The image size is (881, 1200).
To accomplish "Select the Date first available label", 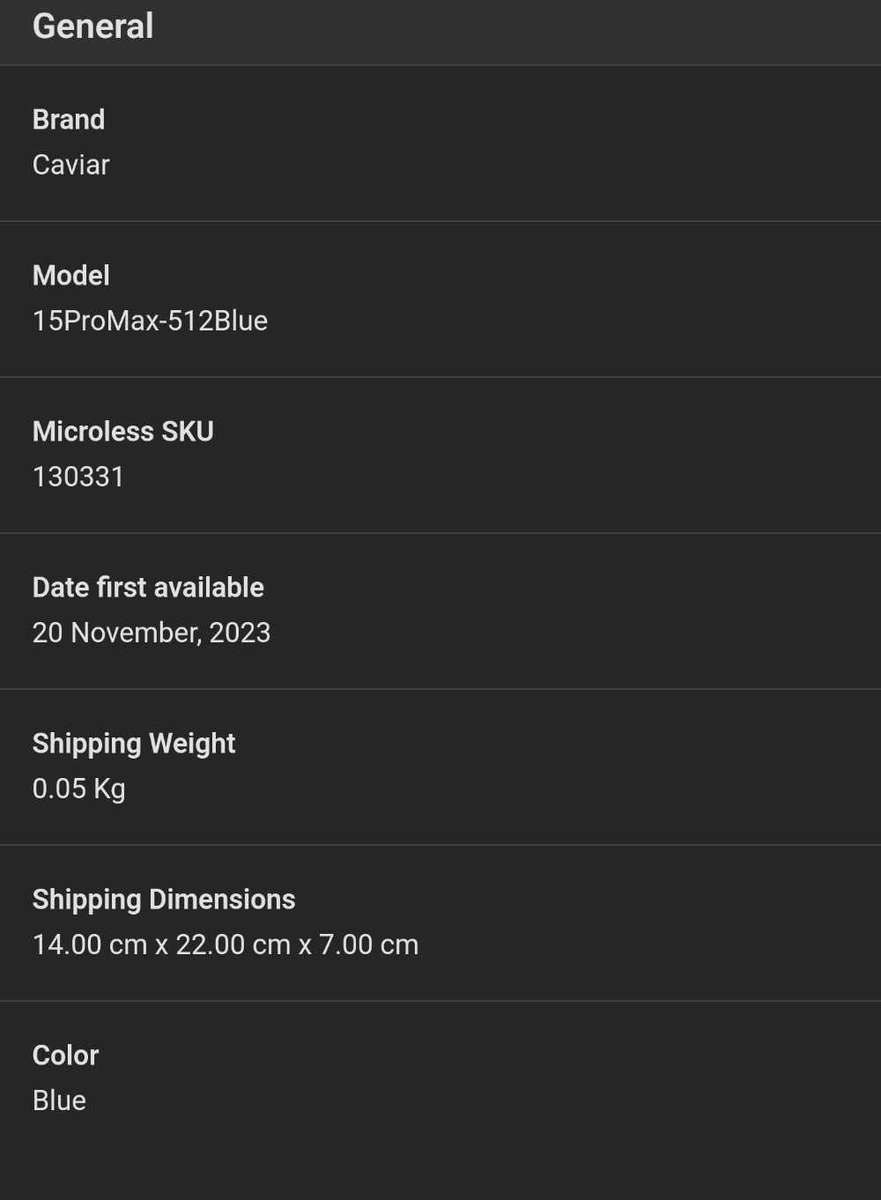I will (x=148, y=588).
